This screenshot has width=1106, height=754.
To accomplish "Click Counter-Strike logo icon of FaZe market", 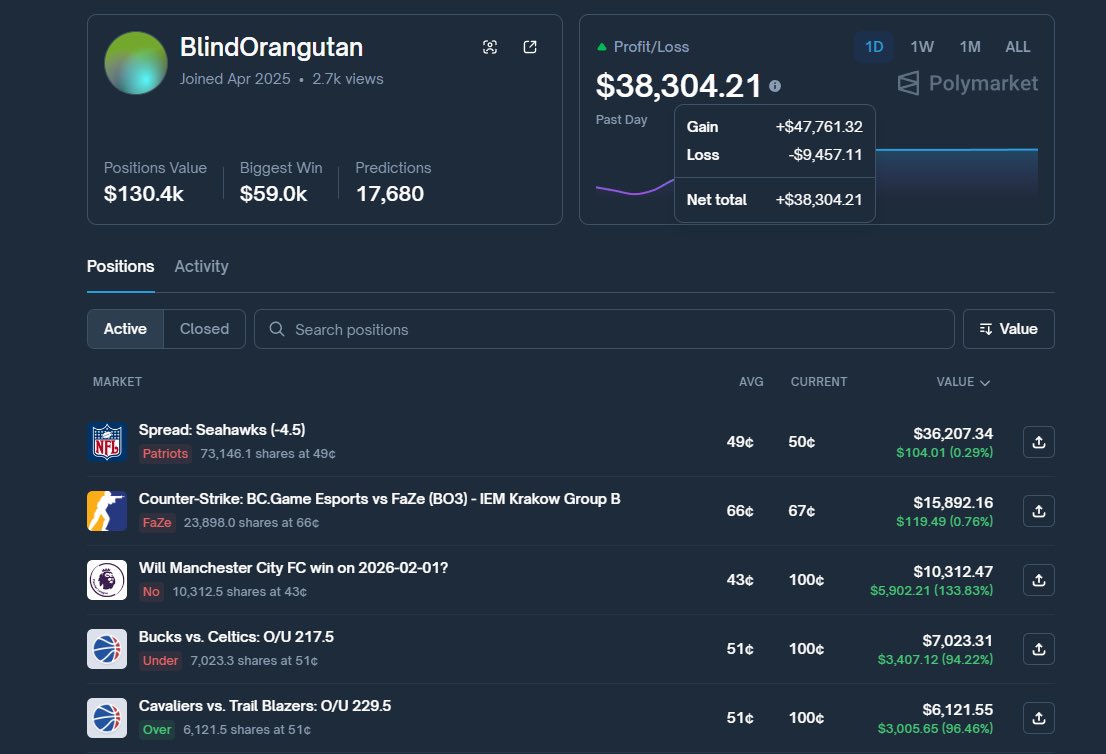I will click(107, 511).
